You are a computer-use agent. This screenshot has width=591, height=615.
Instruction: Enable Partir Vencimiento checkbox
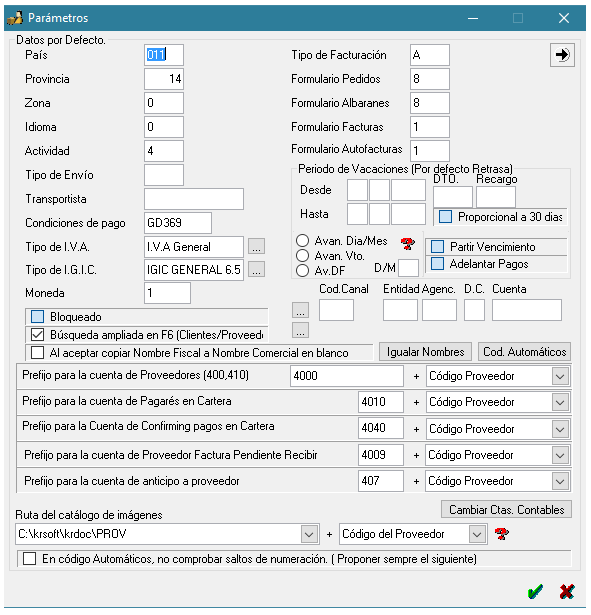(x=437, y=247)
